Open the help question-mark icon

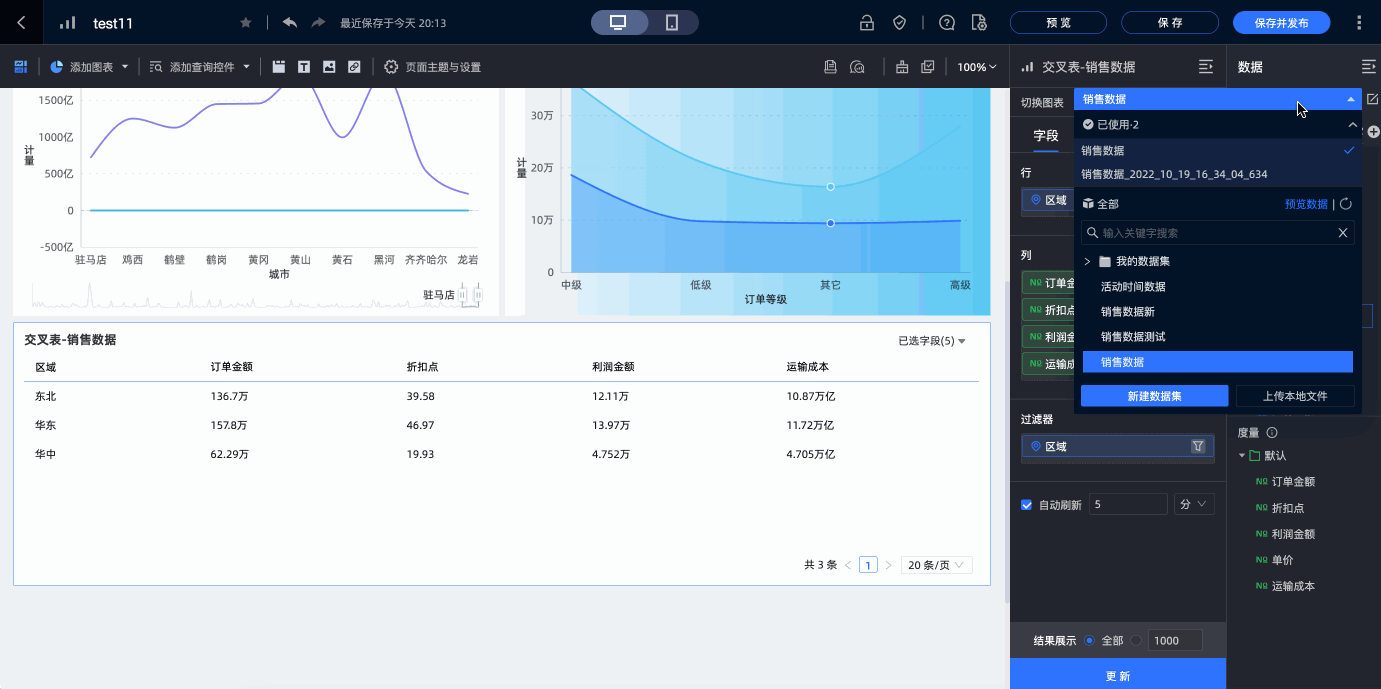click(x=947, y=22)
